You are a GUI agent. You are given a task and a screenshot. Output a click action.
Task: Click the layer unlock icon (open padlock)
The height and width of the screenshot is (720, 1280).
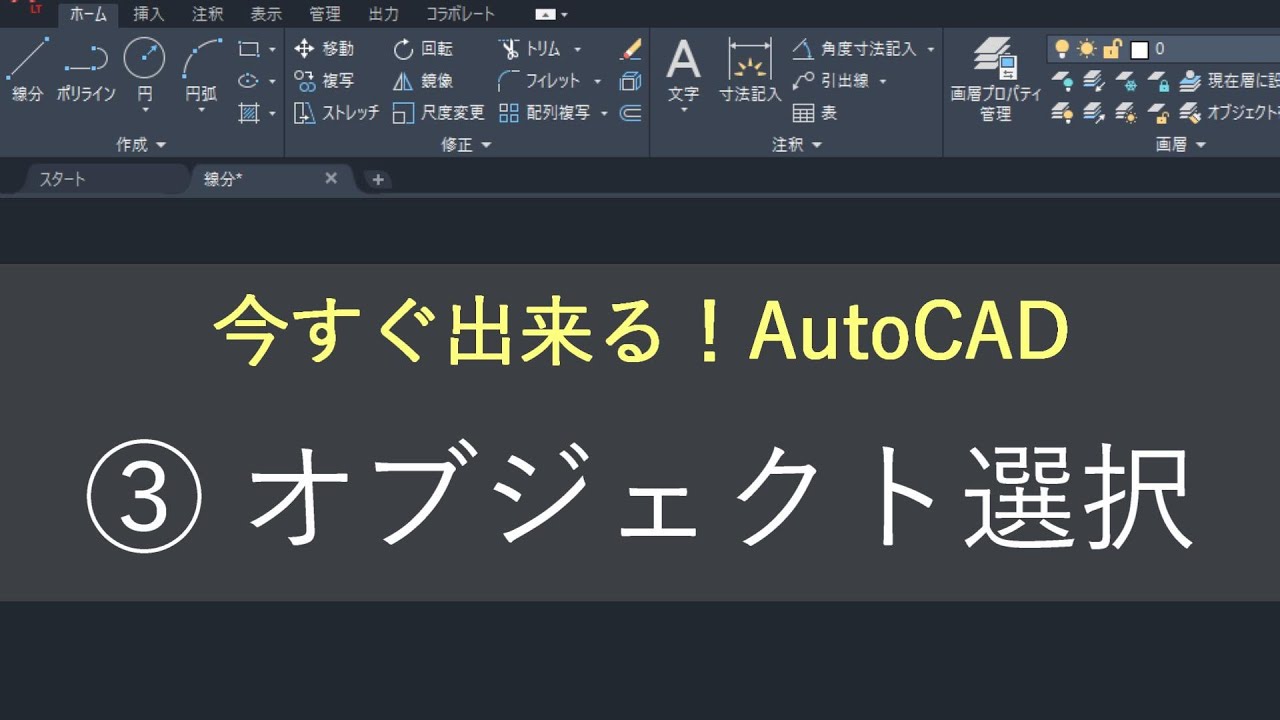[x=1158, y=113]
